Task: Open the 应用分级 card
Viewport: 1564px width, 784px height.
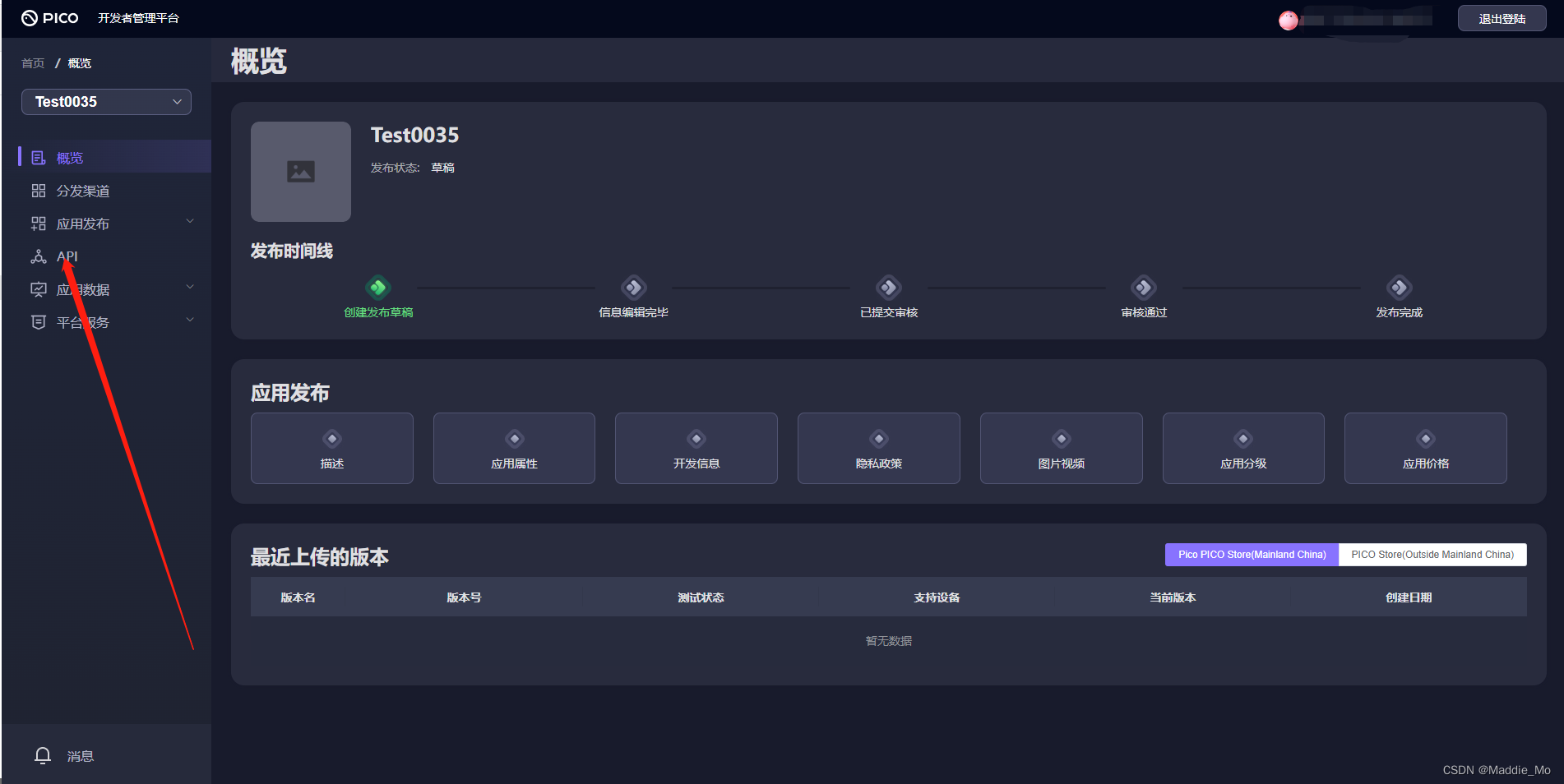Action: (1243, 449)
